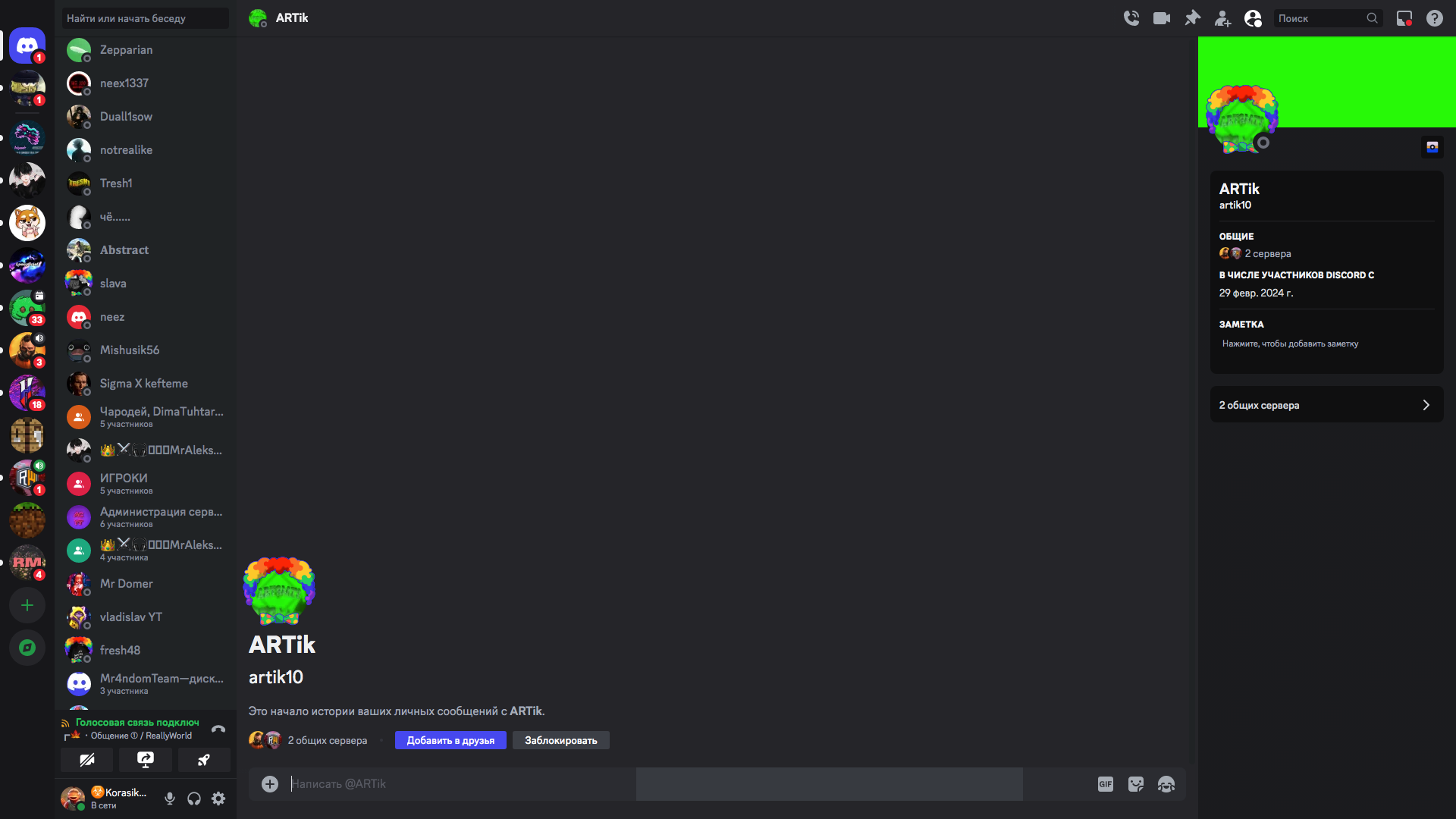Deafen audio with headphones icon
This screenshot has height=819, width=1456.
[x=194, y=799]
